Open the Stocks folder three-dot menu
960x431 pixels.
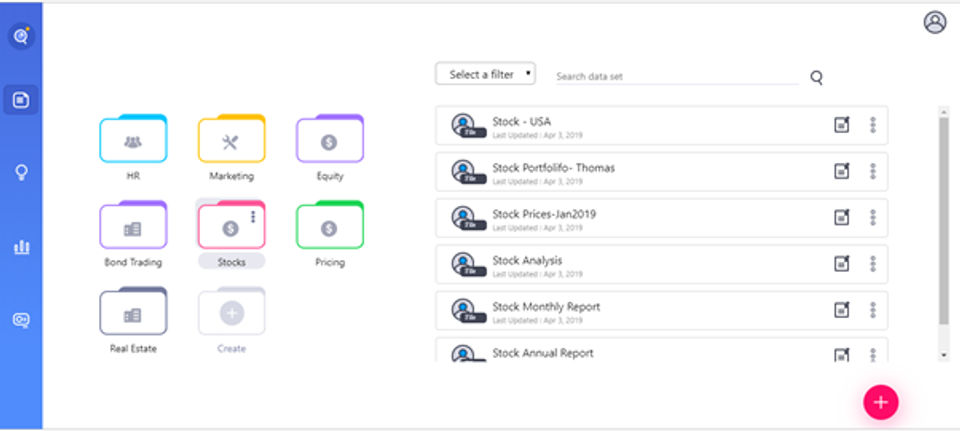pyautogui.click(x=253, y=217)
